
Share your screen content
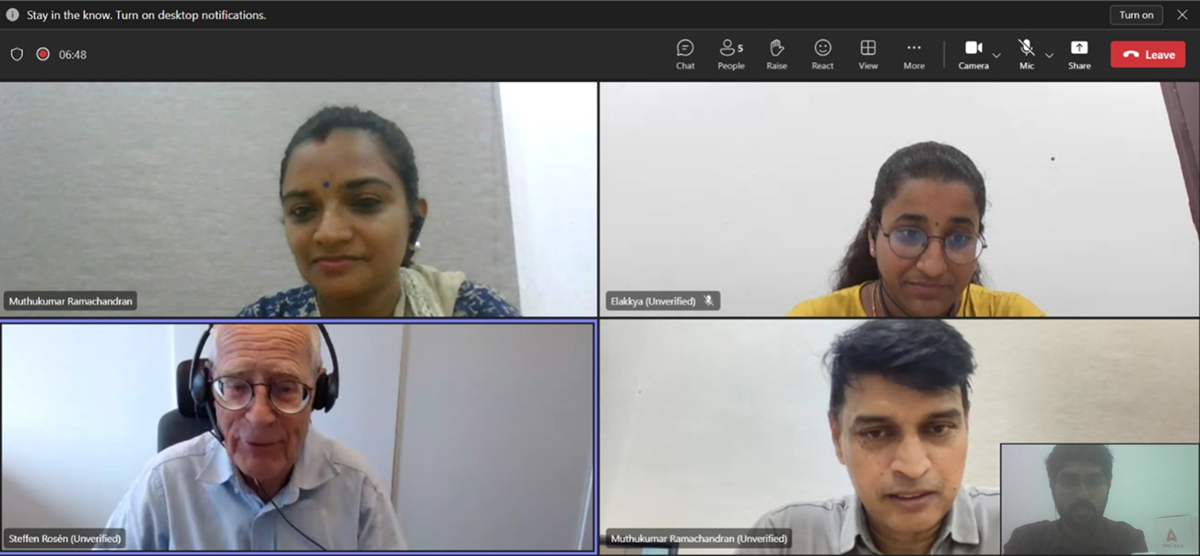tap(1079, 54)
